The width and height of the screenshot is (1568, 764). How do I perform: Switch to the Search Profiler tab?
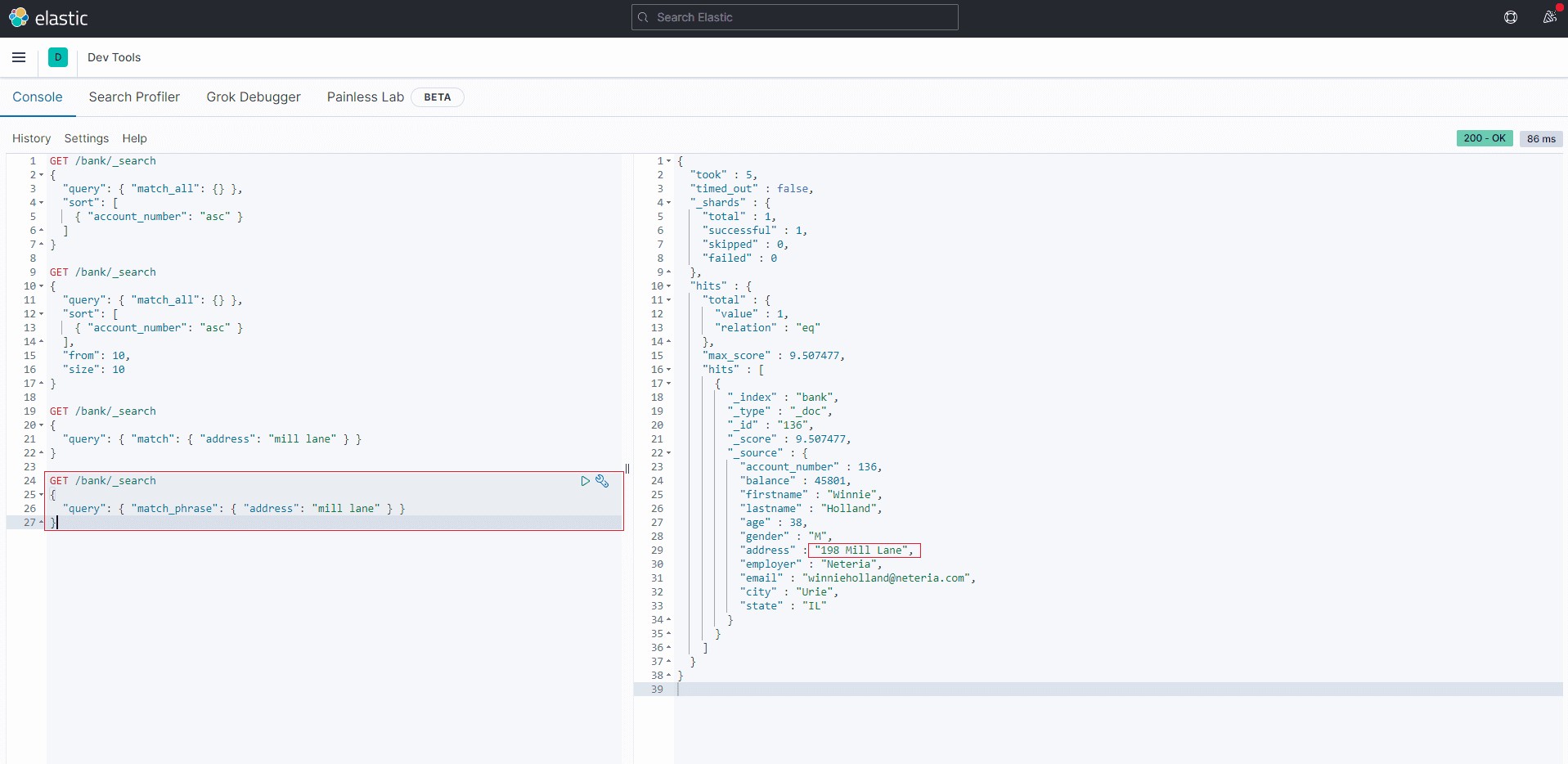[134, 97]
